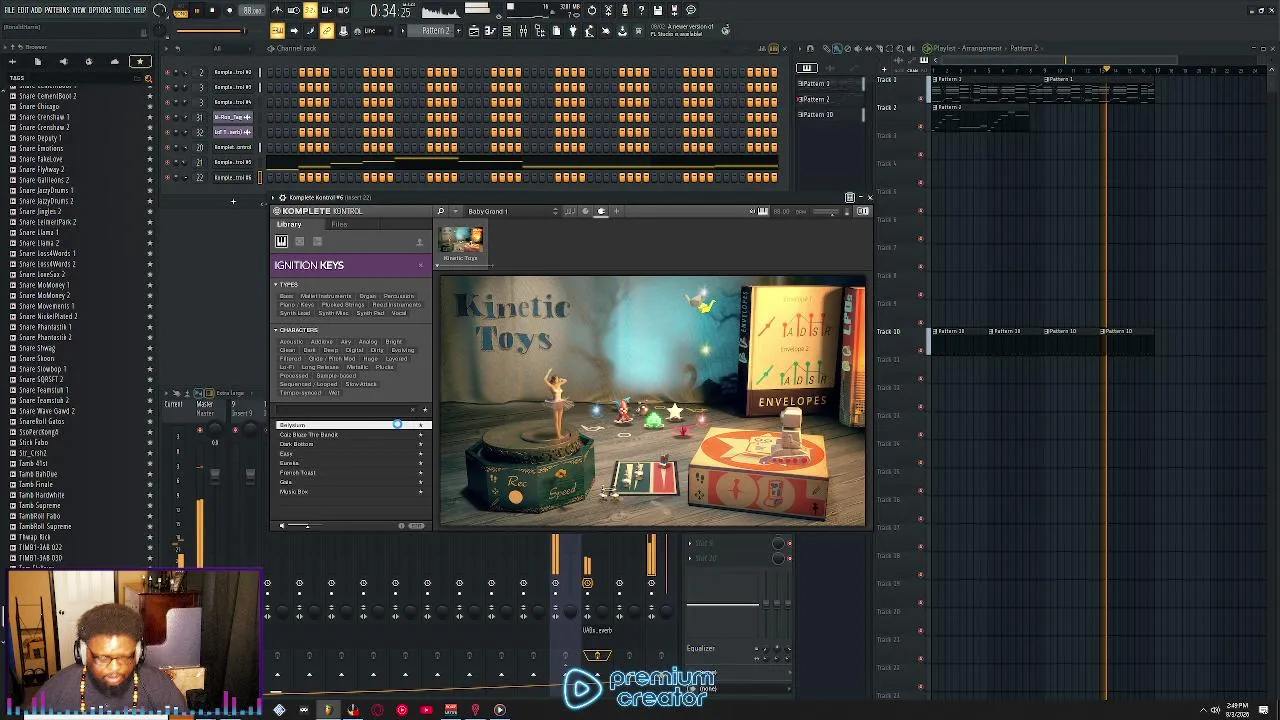
Task: Toggle favorite star for the Dark Bottom preset
Action: click(x=420, y=444)
